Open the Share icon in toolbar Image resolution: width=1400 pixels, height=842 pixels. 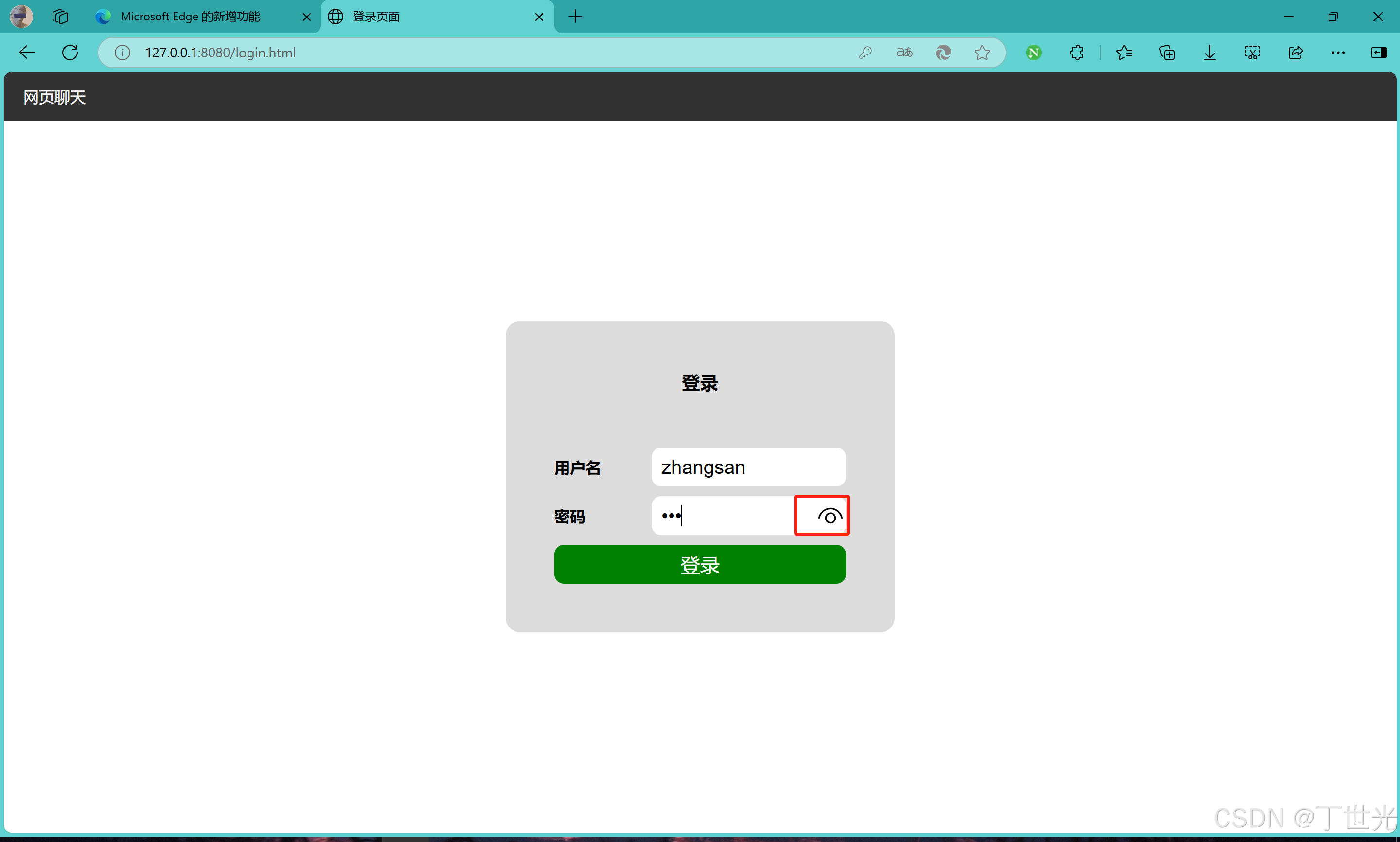(x=1295, y=53)
